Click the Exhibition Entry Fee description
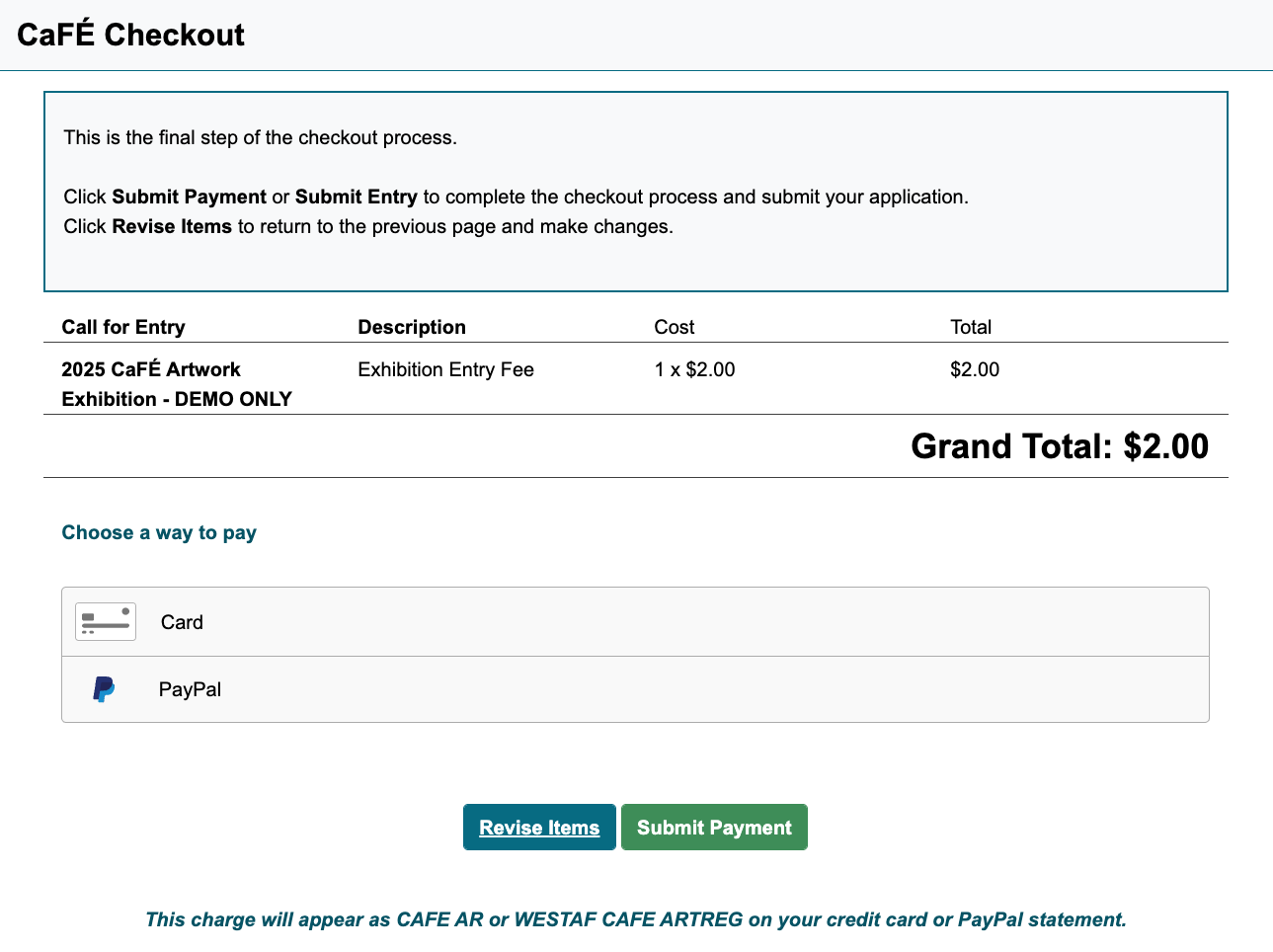The image size is (1273, 952). click(x=445, y=369)
